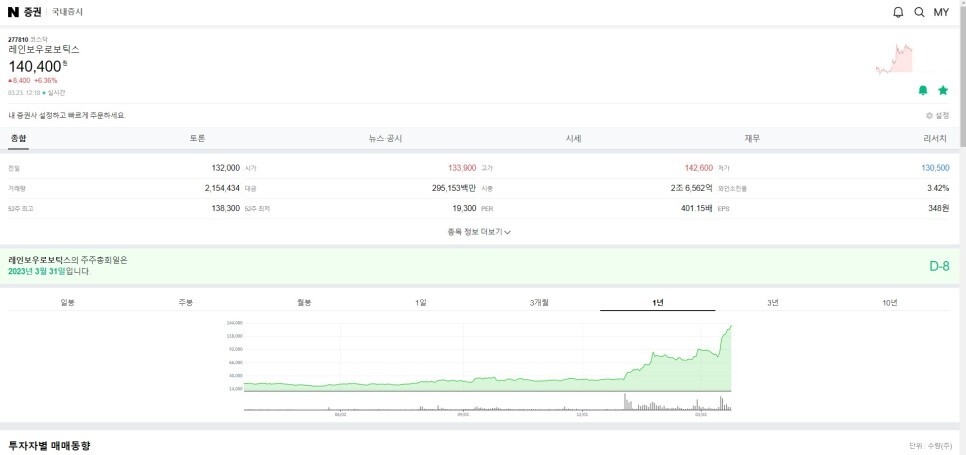Select the 3년 chart range
Image resolution: width=966 pixels, height=455 pixels.
click(773, 302)
